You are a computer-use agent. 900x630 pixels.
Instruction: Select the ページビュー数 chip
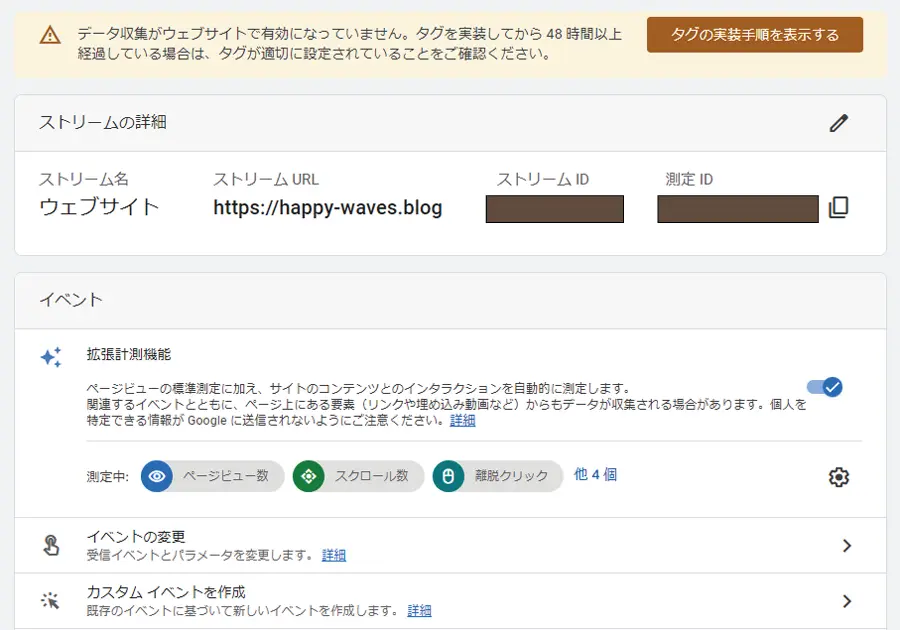click(225, 477)
